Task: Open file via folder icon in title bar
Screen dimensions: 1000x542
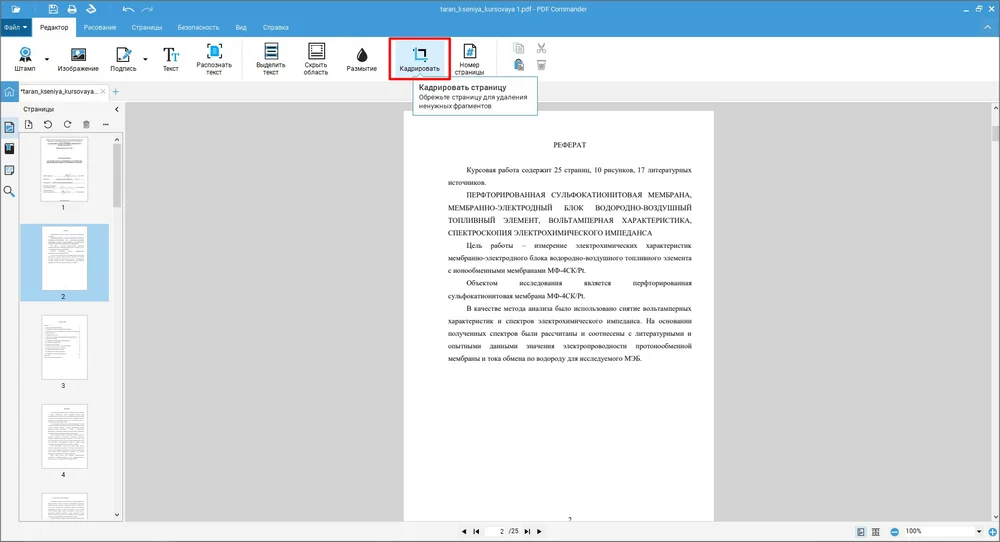Action: pos(15,9)
